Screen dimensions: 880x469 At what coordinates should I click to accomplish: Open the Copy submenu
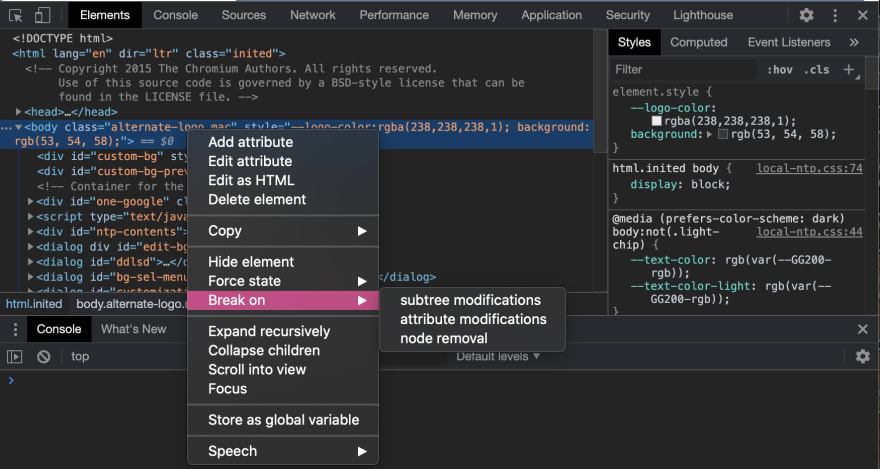click(x=283, y=231)
